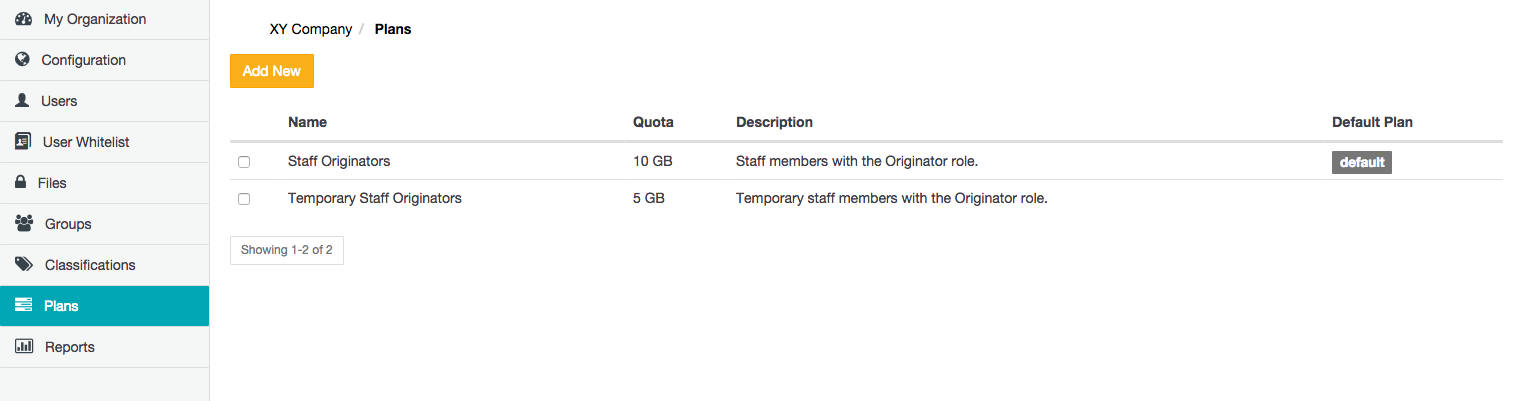Click the My Organization dashboard icon
The image size is (1538, 401).
click(x=24, y=19)
